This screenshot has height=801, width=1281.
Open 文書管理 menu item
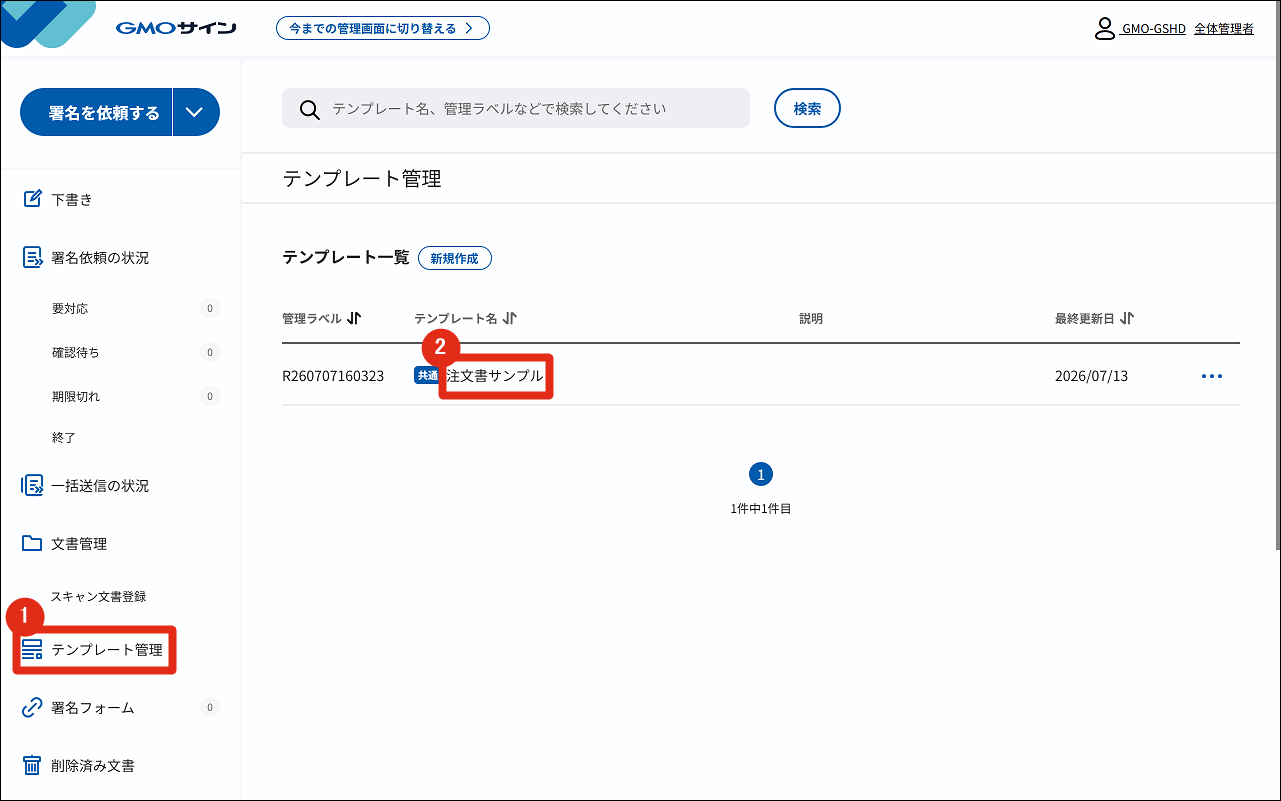pyautogui.click(x=79, y=544)
